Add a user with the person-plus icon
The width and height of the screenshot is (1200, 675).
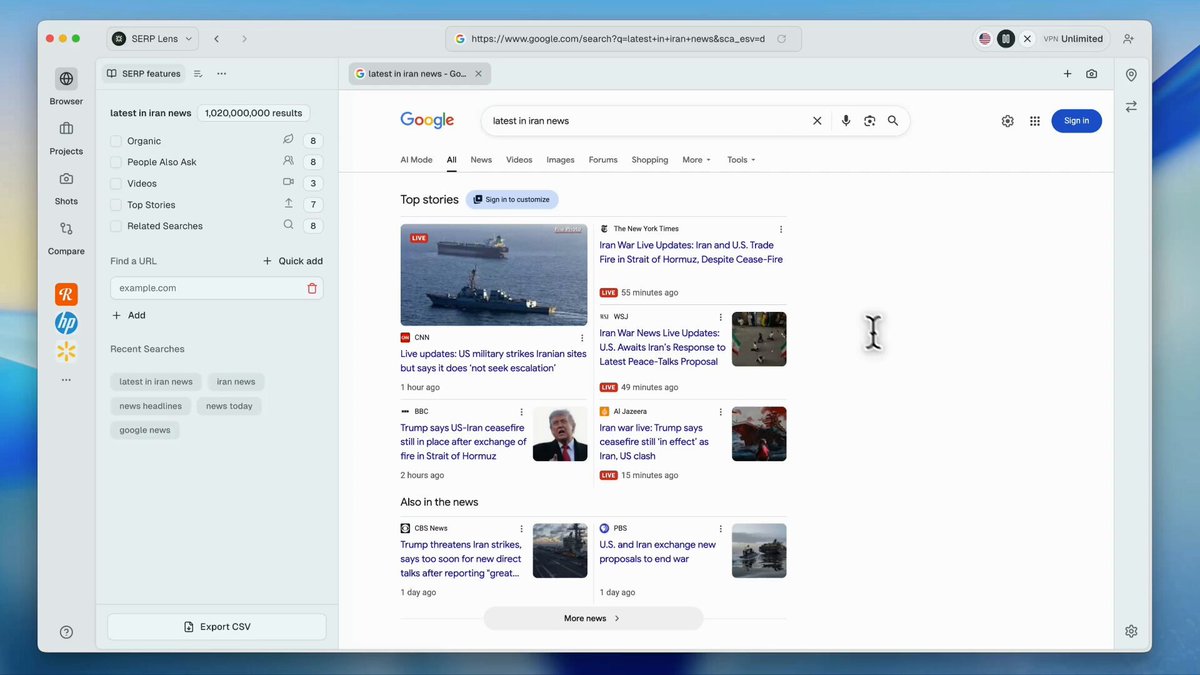1128,39
